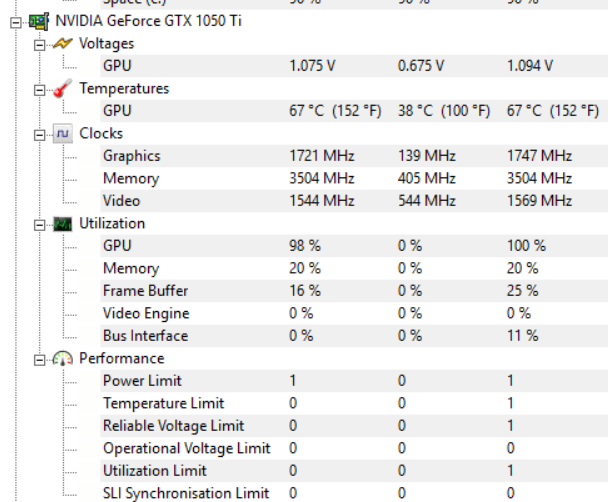Click the 405 MHz memory clock value
The height and width of the screenshot is (502, 608).
(427, 178)
